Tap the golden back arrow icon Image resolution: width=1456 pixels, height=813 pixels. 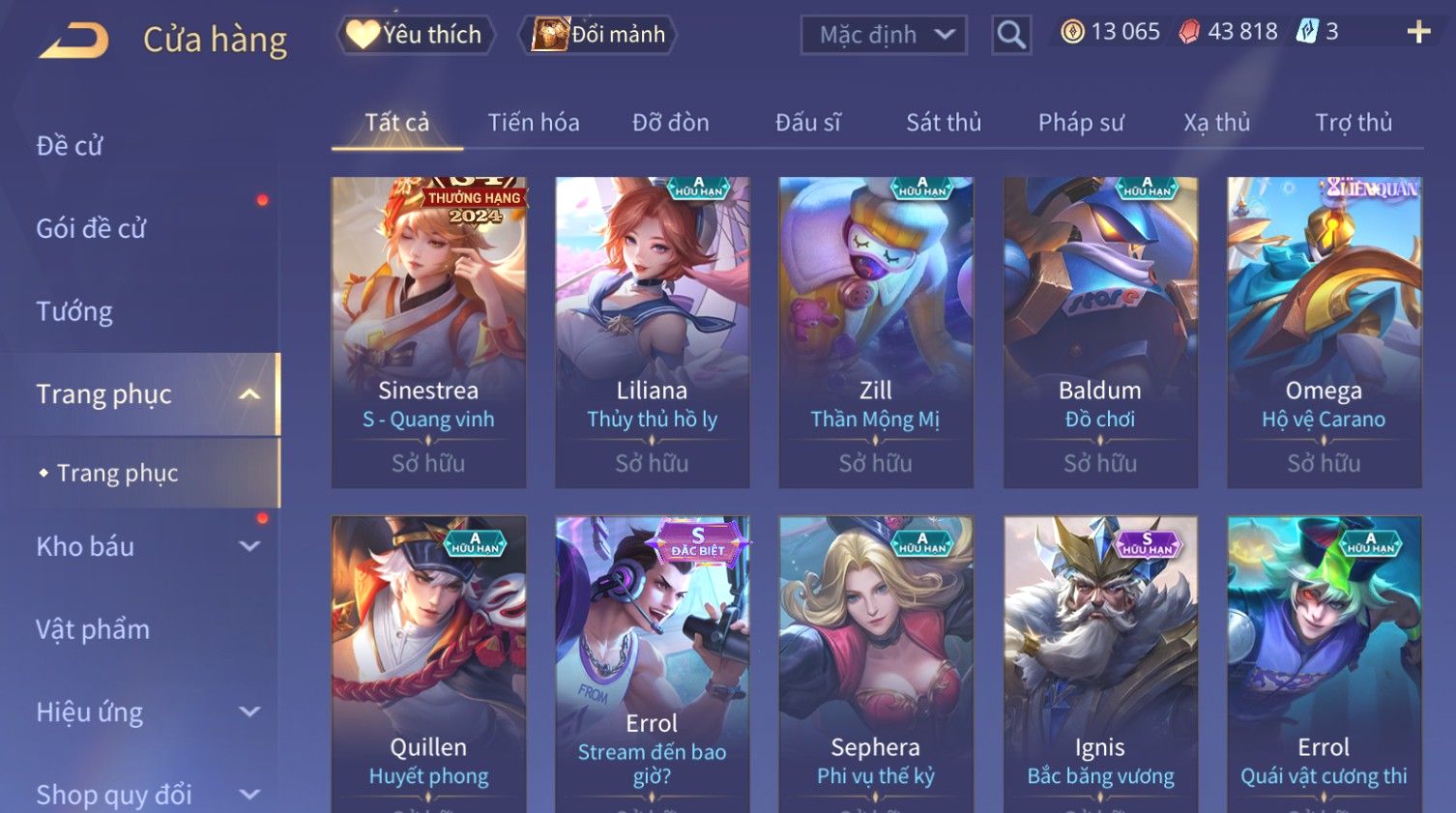coord(73,41)
